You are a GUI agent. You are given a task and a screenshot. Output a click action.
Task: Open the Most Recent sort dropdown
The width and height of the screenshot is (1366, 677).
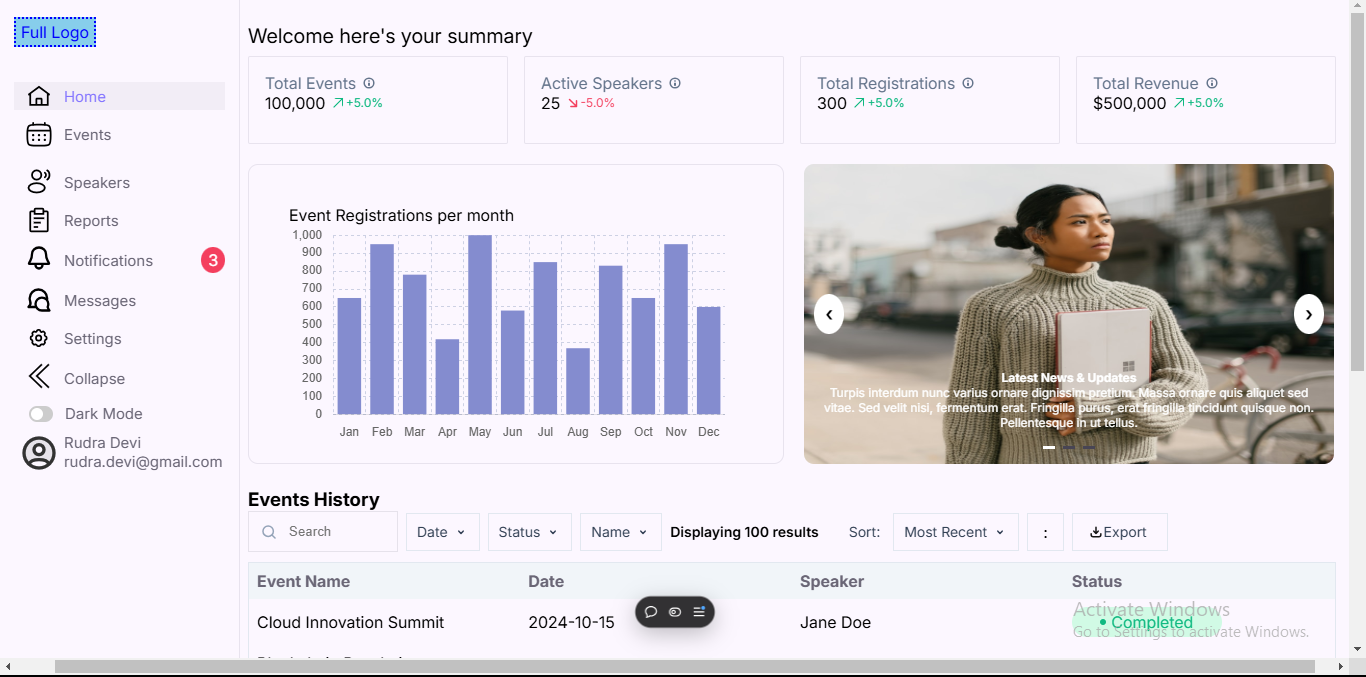click(x=956, y=532)
